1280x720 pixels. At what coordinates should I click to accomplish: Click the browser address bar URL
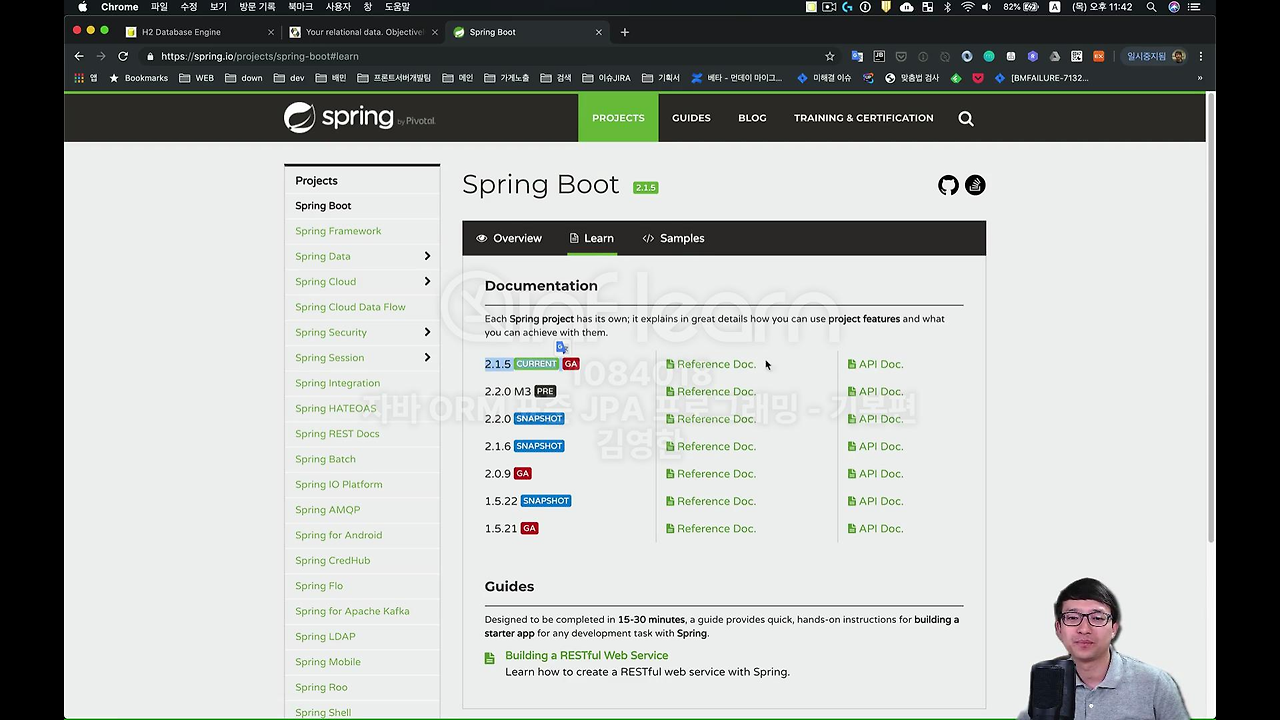point(260,57)
